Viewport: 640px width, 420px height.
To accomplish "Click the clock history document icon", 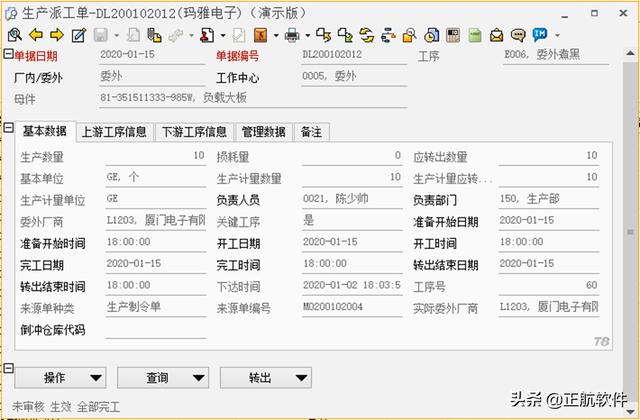I will [x=431, y=35].
